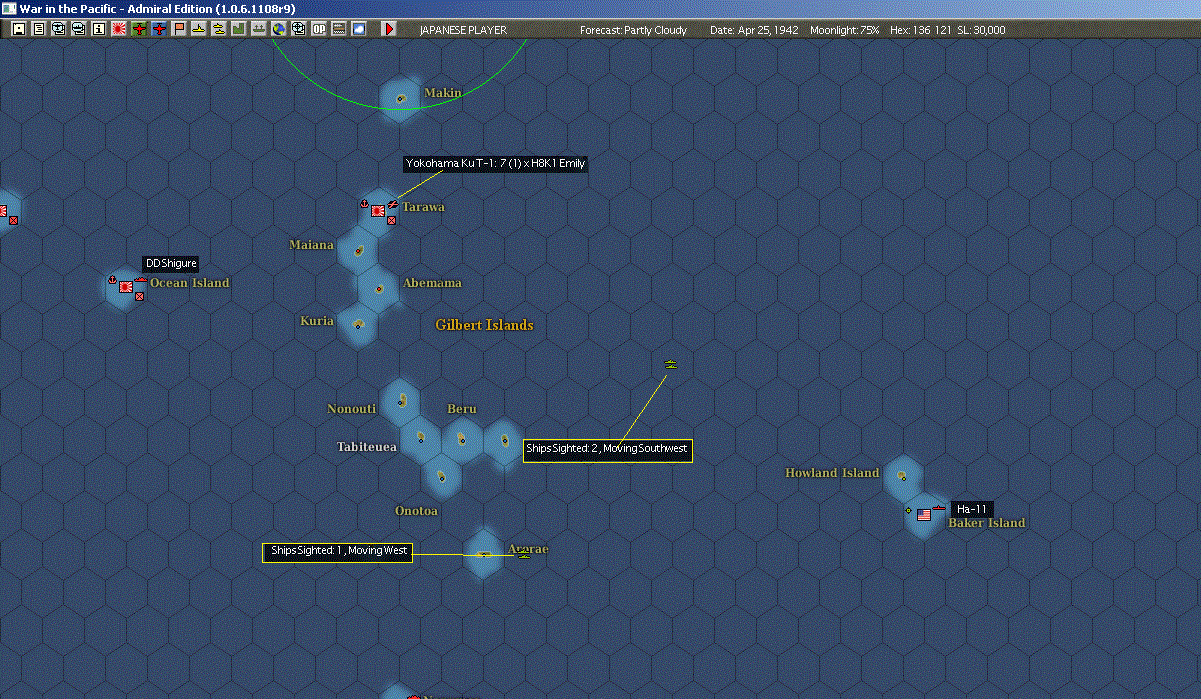Click the anchor icon at Ocean Island
Image resolution: width=1201 pixels, height=699 pixels.
click(112, 279)
